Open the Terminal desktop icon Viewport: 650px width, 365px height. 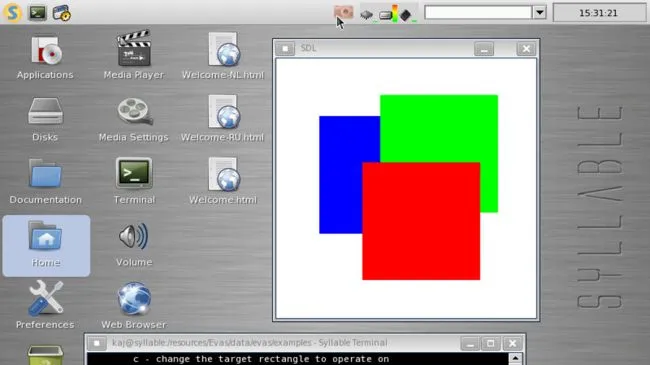click(134, 181)
